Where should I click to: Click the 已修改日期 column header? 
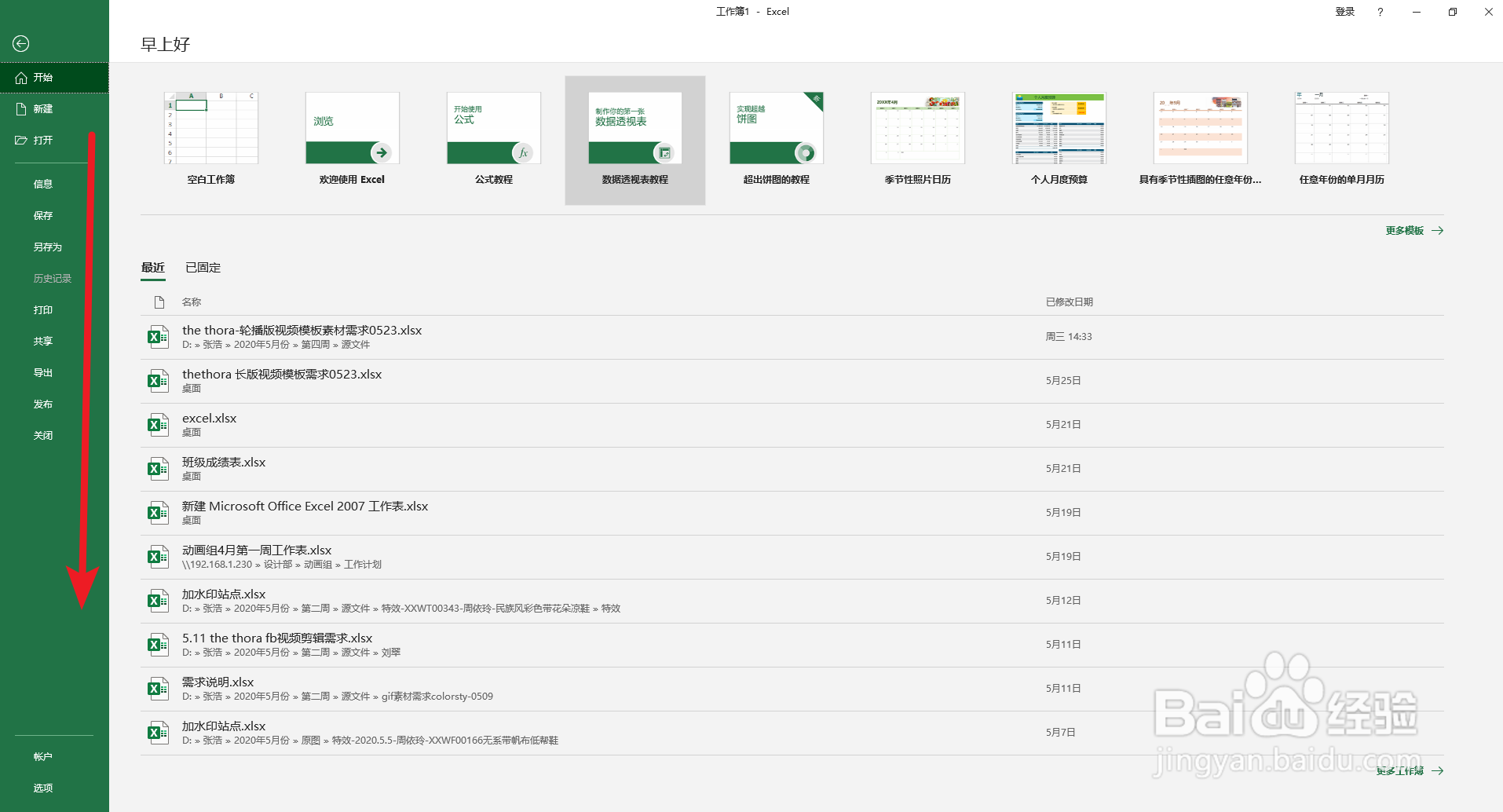point(1070,302)
